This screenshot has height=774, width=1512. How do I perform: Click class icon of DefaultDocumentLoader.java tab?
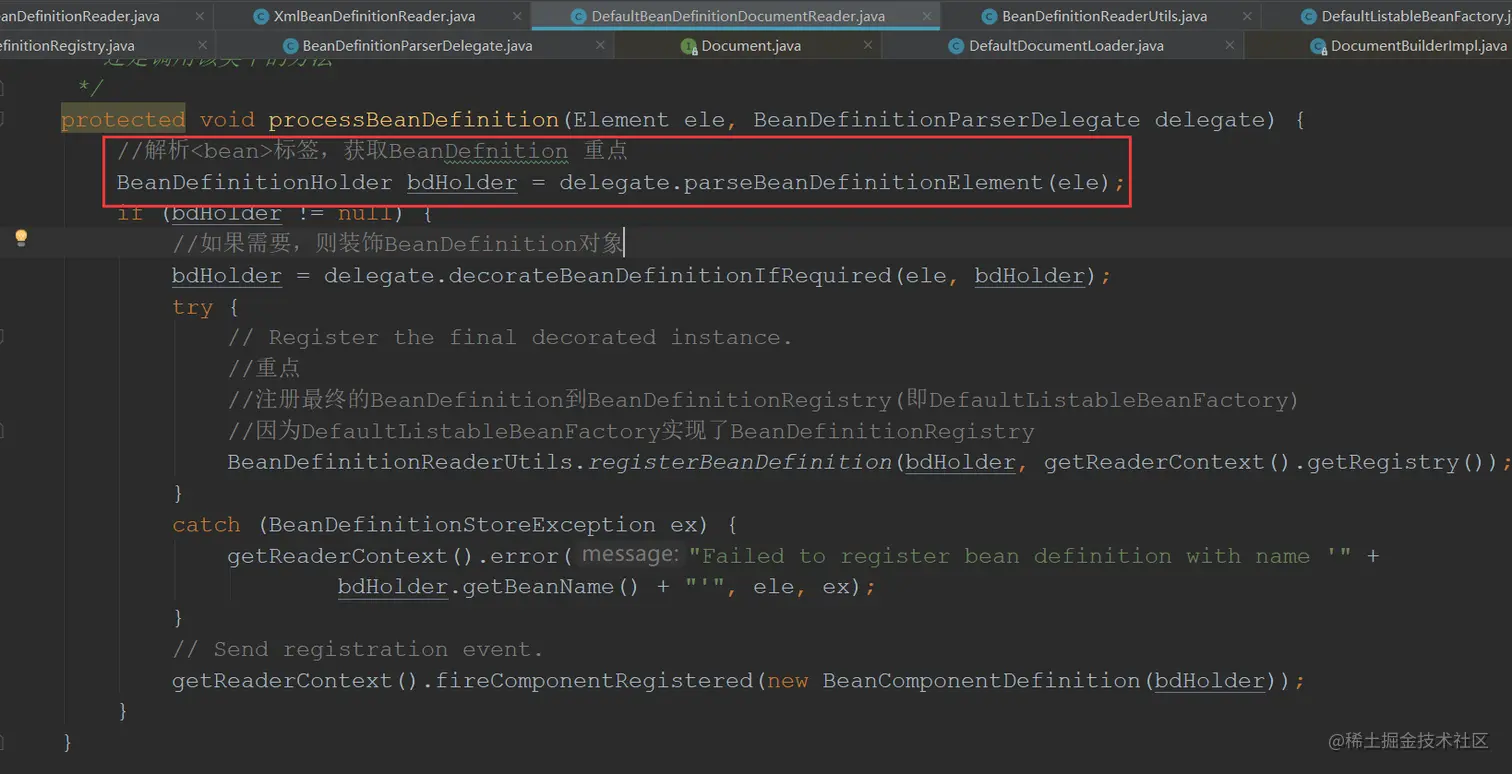click(x=957, y=46)
